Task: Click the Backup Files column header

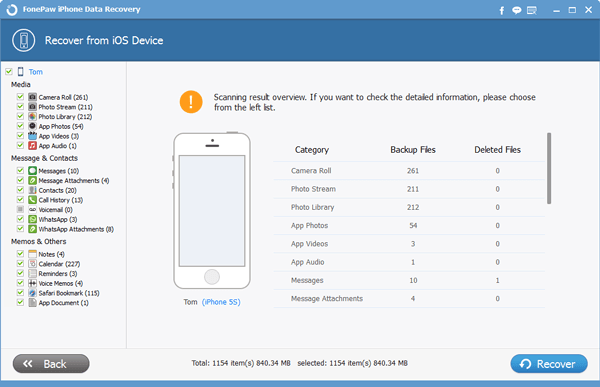Action: 412,150
